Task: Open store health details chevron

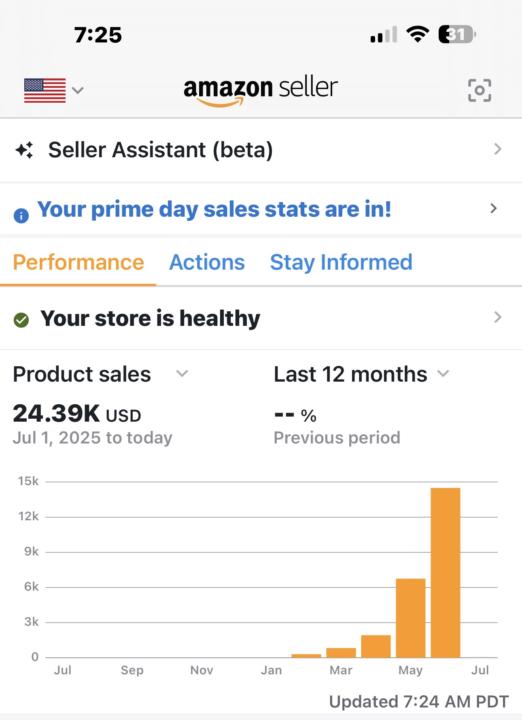Action: coord(498,317)
